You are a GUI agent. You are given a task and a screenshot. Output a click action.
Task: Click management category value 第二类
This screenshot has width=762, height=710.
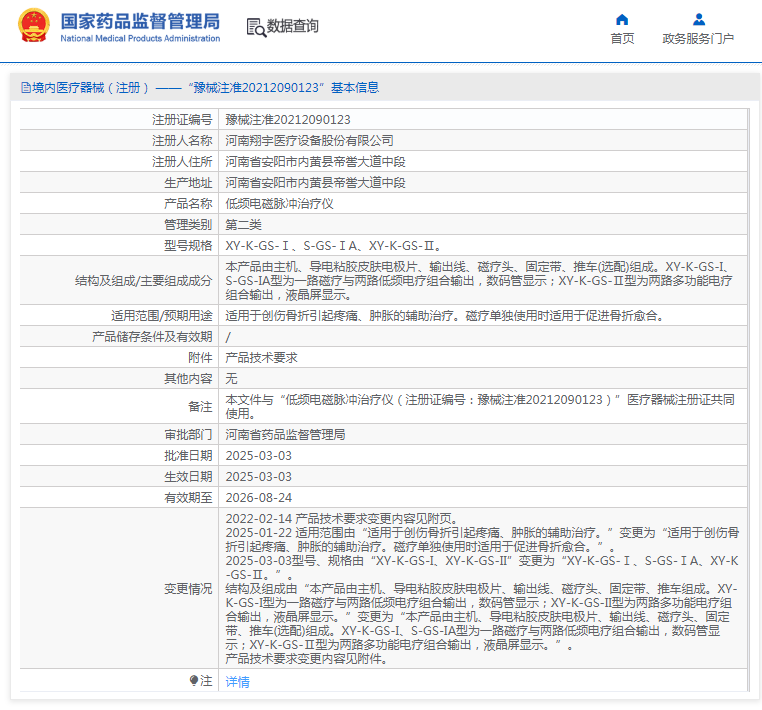point(243,225)
